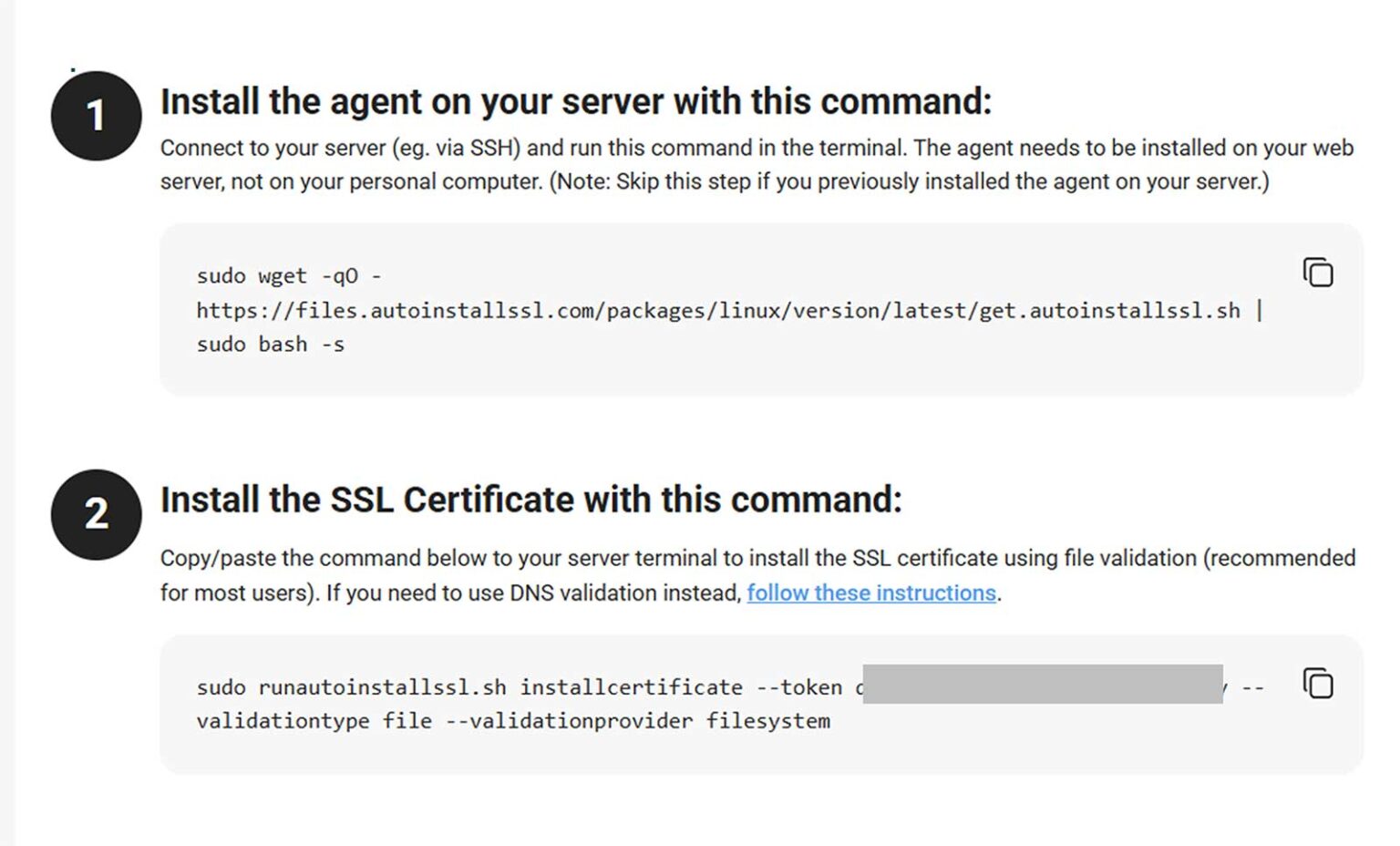
Task: Click the heading Install the SSL Certificate
Action: pos(531,500)
